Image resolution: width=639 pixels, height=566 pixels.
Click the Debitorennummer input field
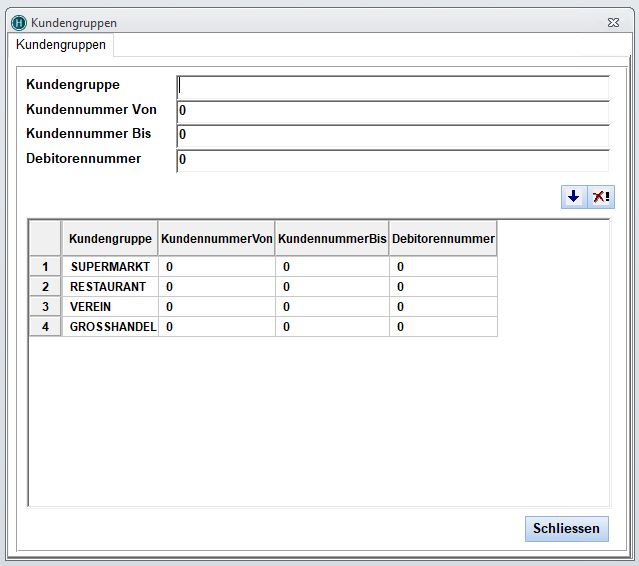click(x=392, y=160)
